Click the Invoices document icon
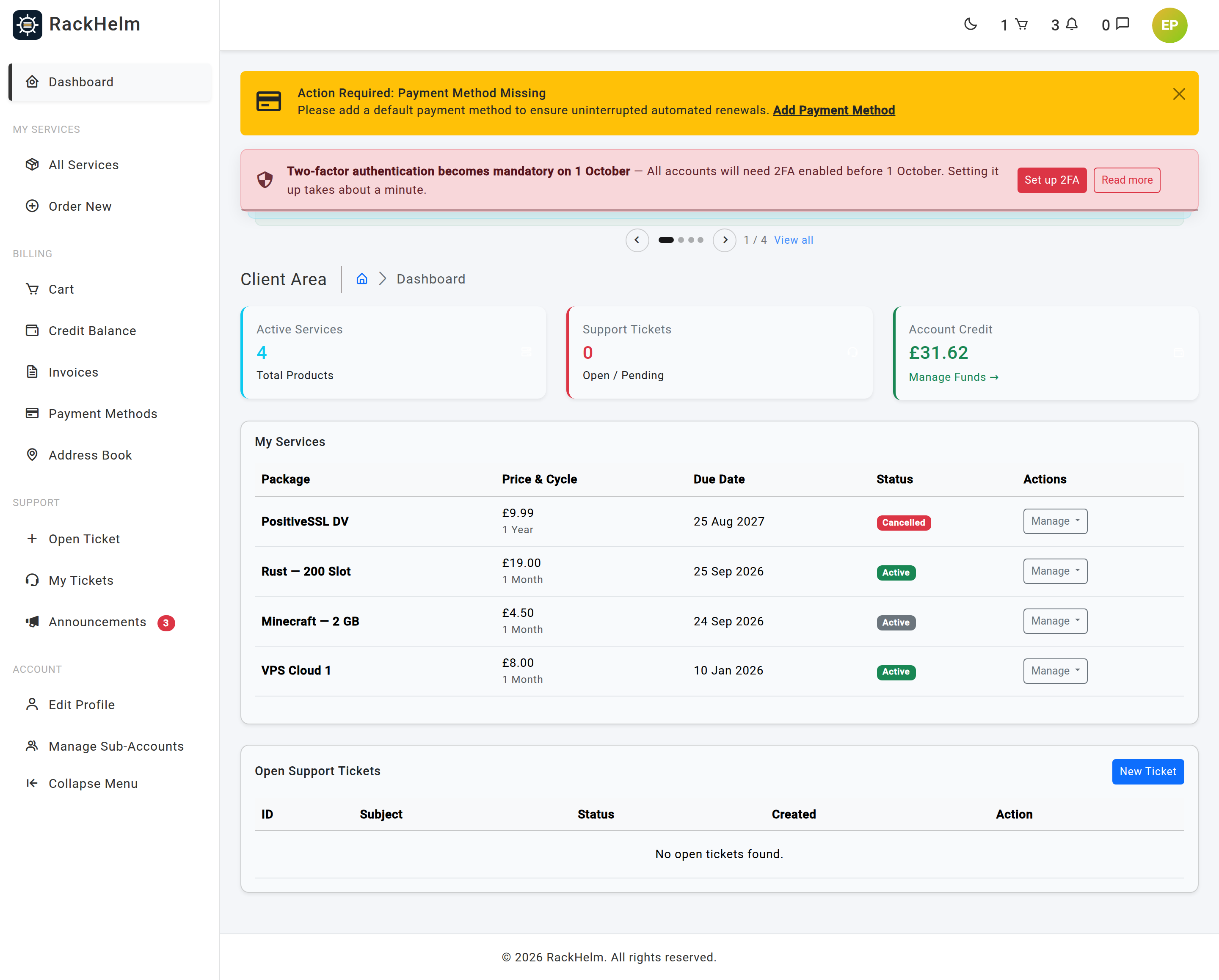 pyautogui.click(x=32, y=372)
